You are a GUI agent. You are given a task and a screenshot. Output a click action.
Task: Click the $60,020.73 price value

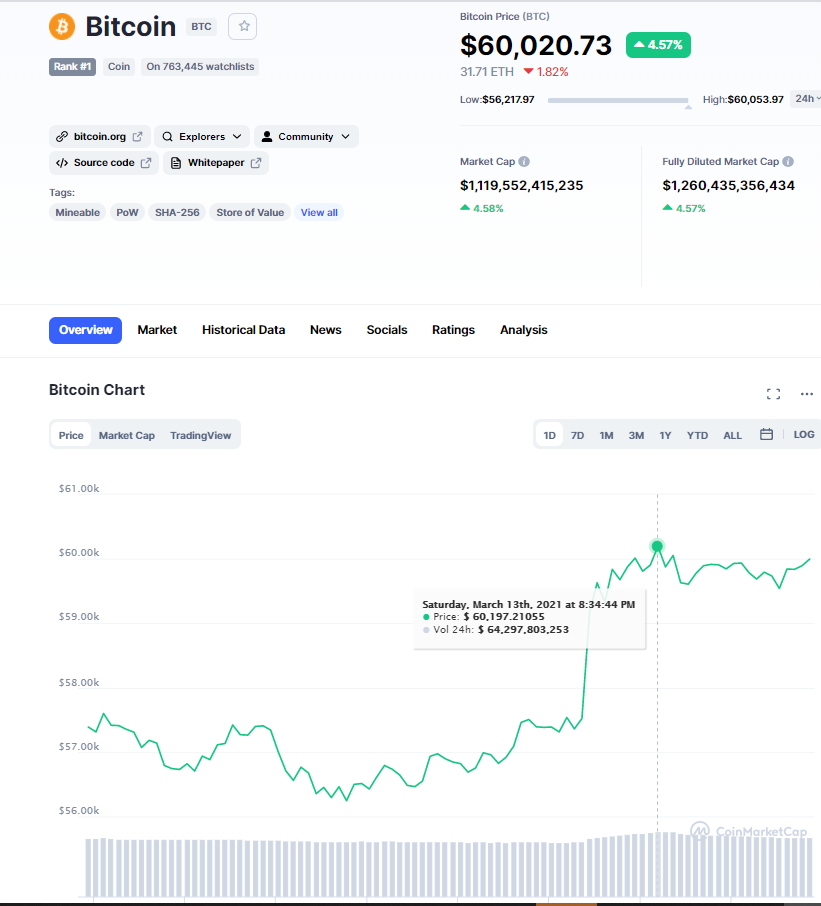click(536, 46)
